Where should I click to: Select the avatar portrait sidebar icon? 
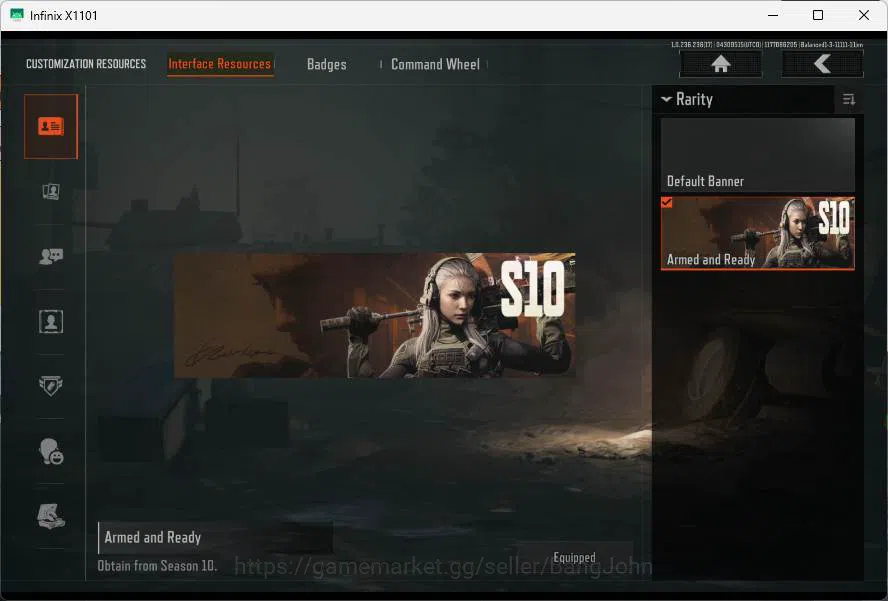(x=51, y=321)
